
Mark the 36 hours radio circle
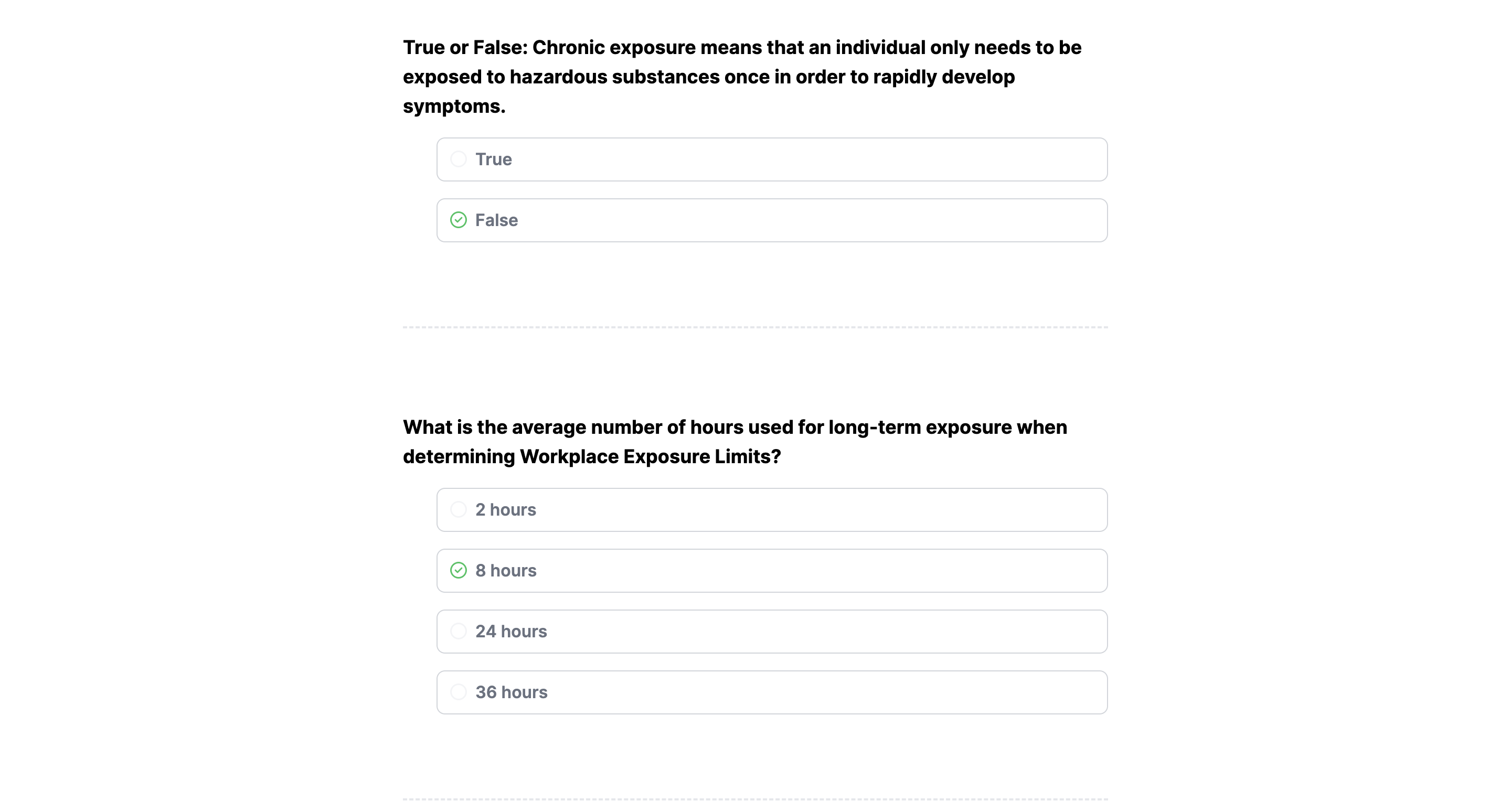click(x=458, y=692)
